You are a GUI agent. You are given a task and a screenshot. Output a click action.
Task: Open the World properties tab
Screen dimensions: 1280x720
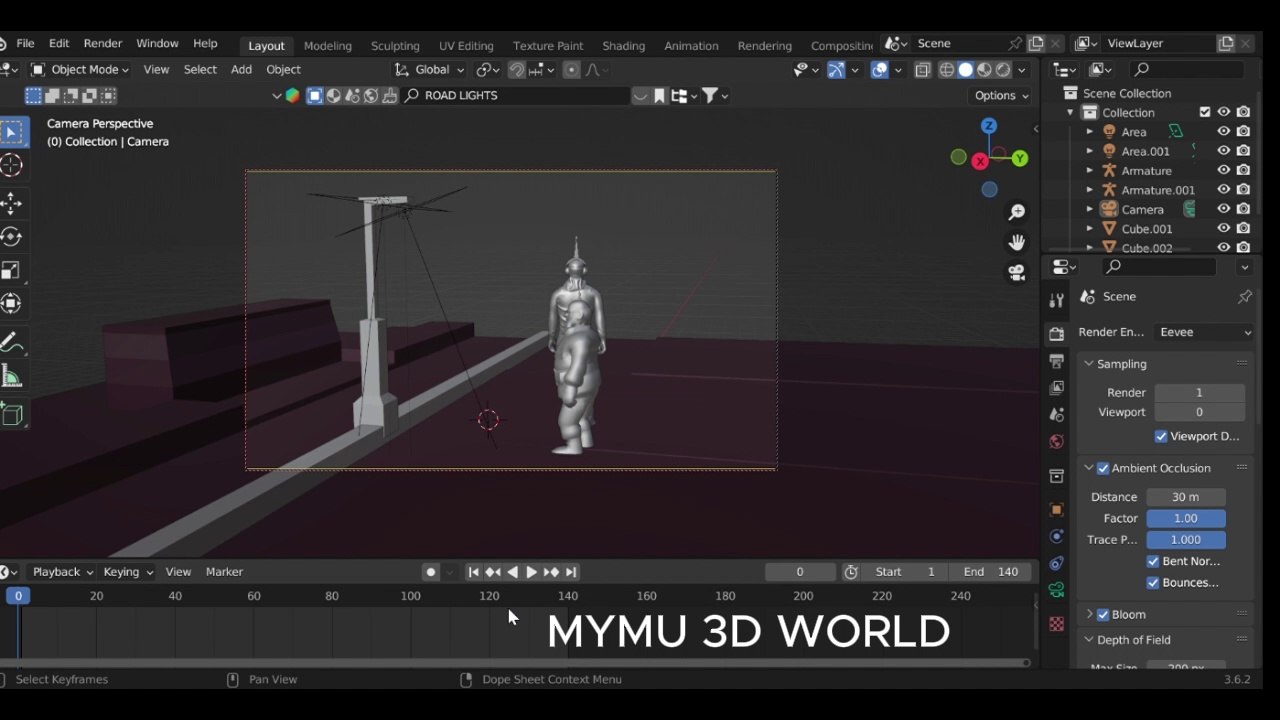pos(1057,441)
